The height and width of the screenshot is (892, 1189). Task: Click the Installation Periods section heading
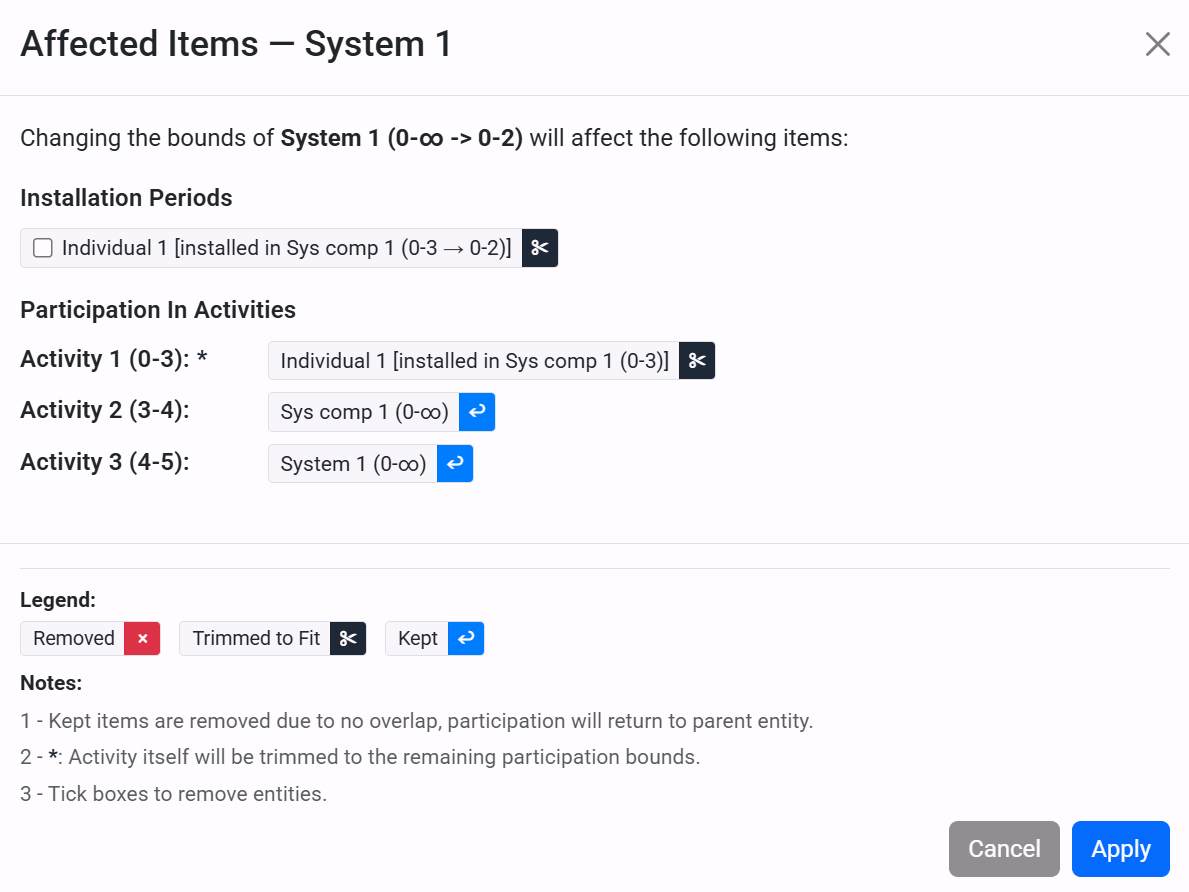(126, 197)
